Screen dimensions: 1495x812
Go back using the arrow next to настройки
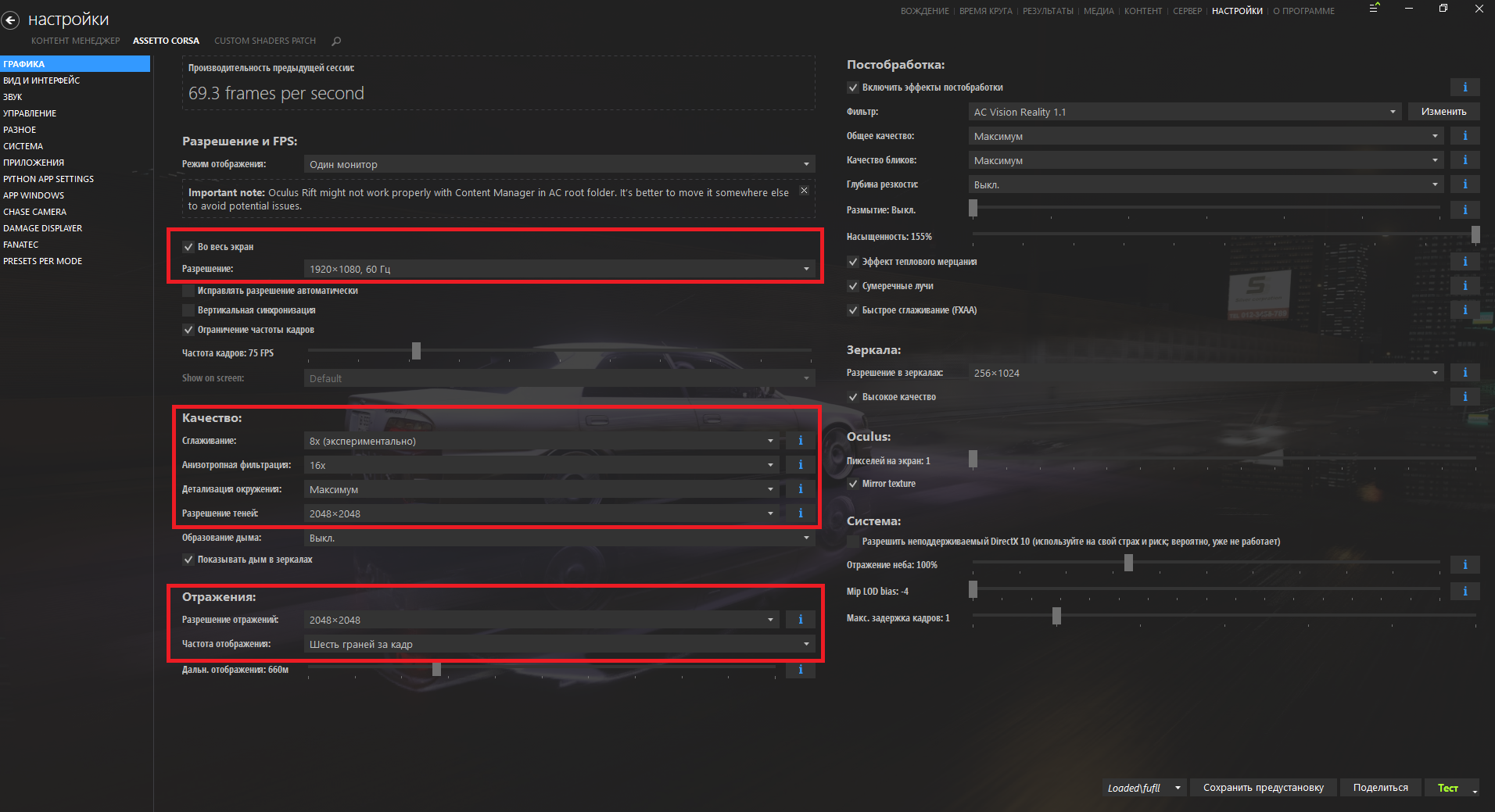tap(10, 21)
